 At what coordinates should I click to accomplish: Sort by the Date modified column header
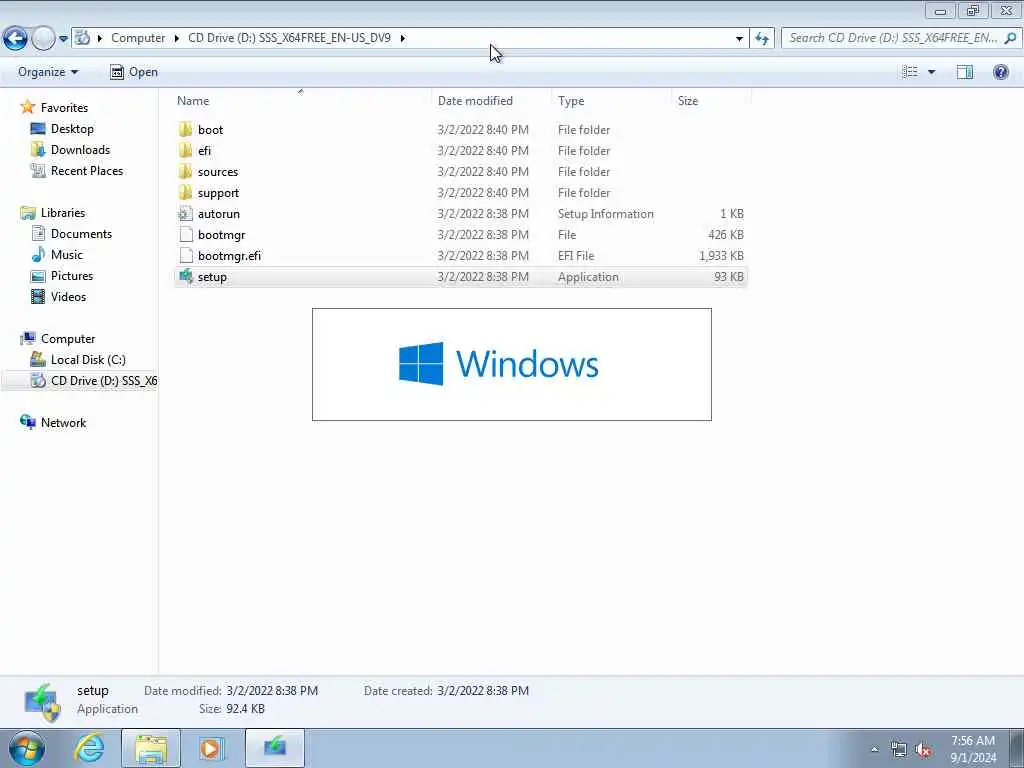tap(475, 101)
